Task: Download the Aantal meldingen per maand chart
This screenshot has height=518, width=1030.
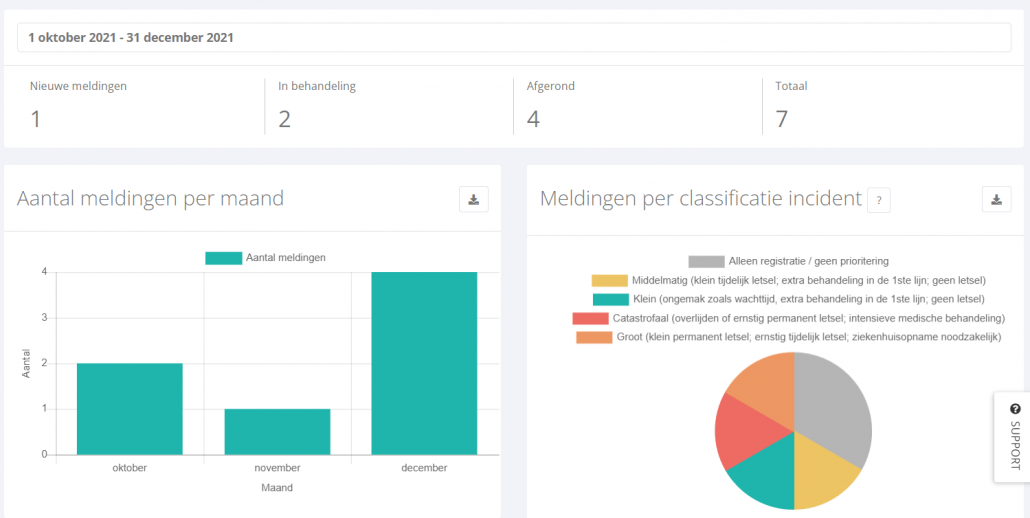Action: click(x=474, y=199)
